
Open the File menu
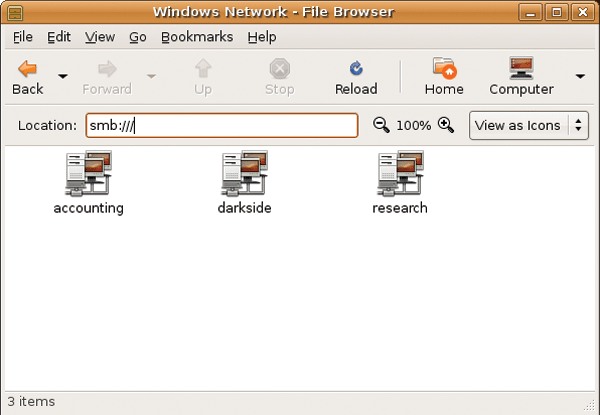pyautogui.click(x=23, y=37)
